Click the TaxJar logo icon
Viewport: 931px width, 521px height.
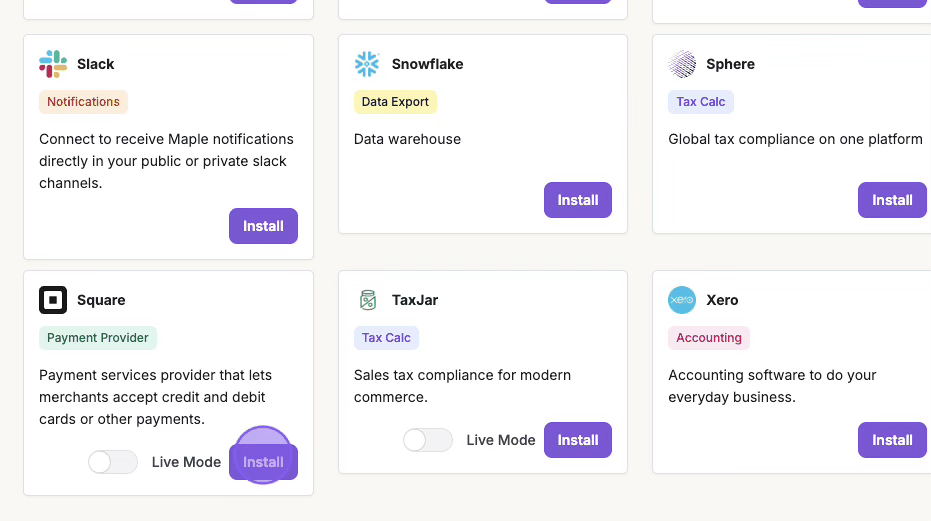(367, 300)
